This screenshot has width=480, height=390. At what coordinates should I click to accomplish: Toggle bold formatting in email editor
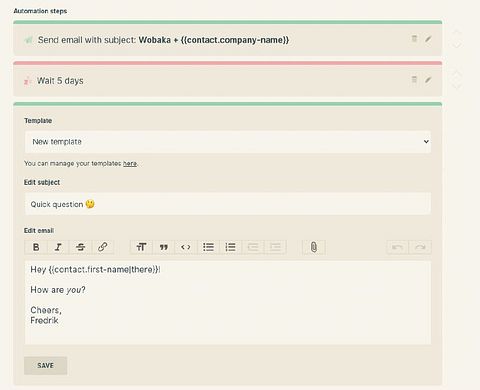(x=36, y=247)
